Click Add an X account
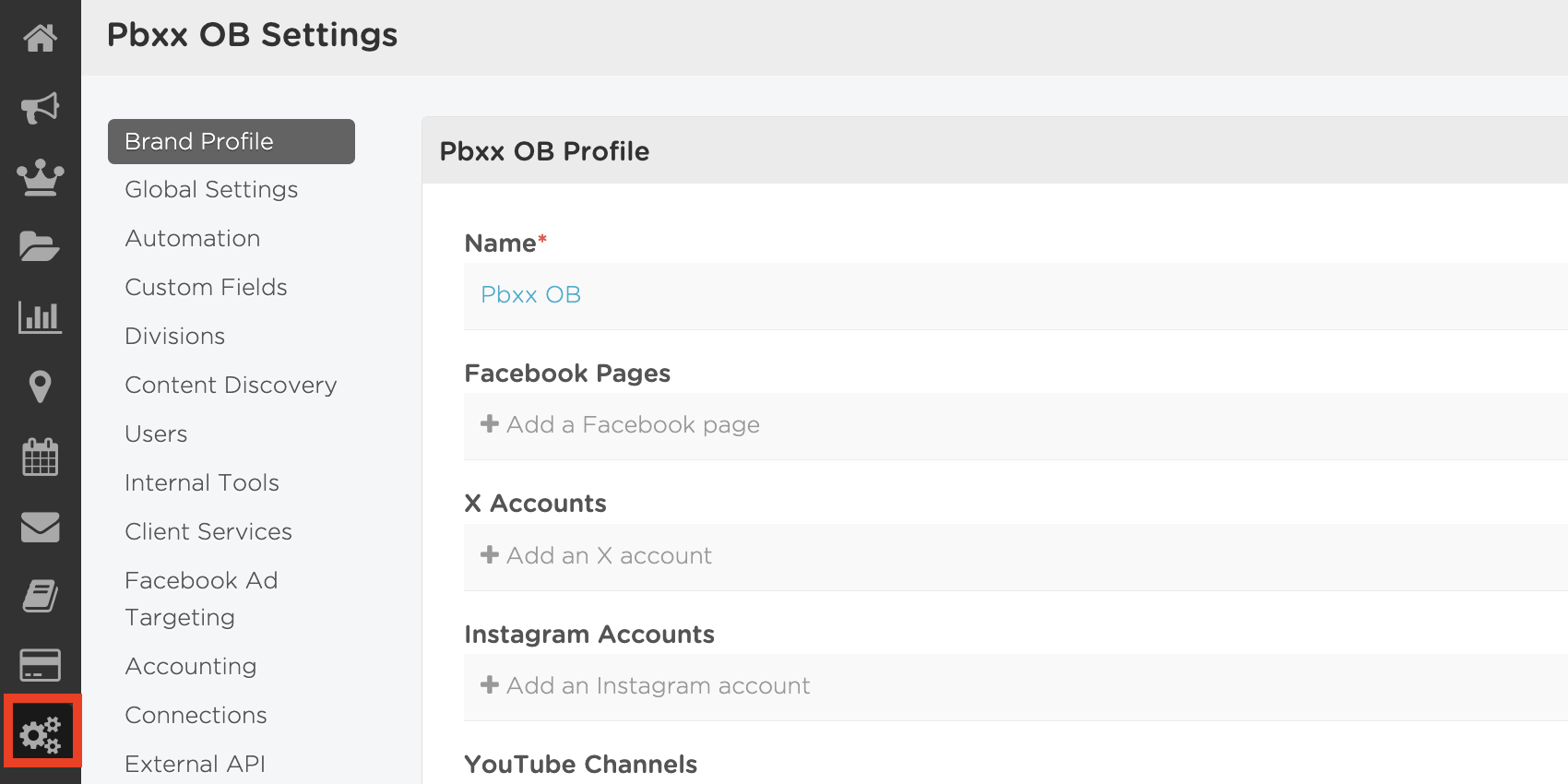Image resolution: width=1568 pixels, height=784 pixels. 596,555
